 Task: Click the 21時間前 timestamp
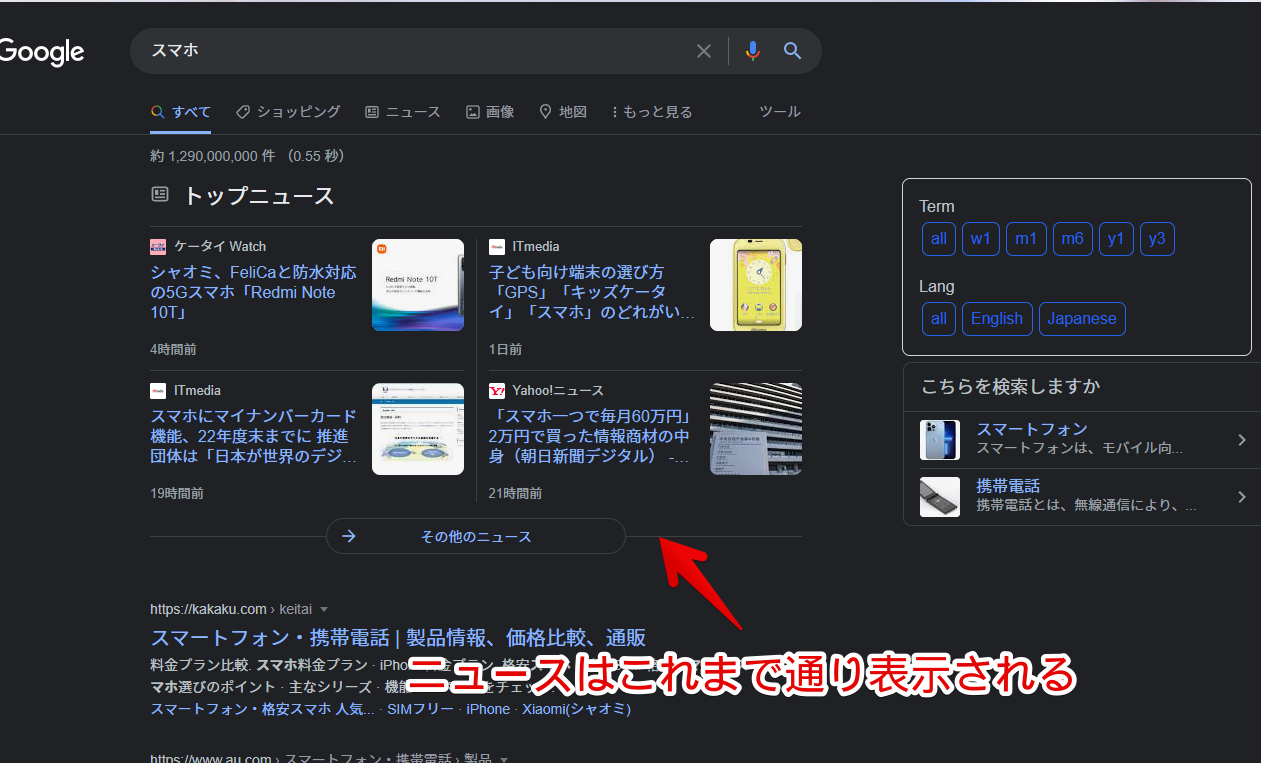pos(515,493)
